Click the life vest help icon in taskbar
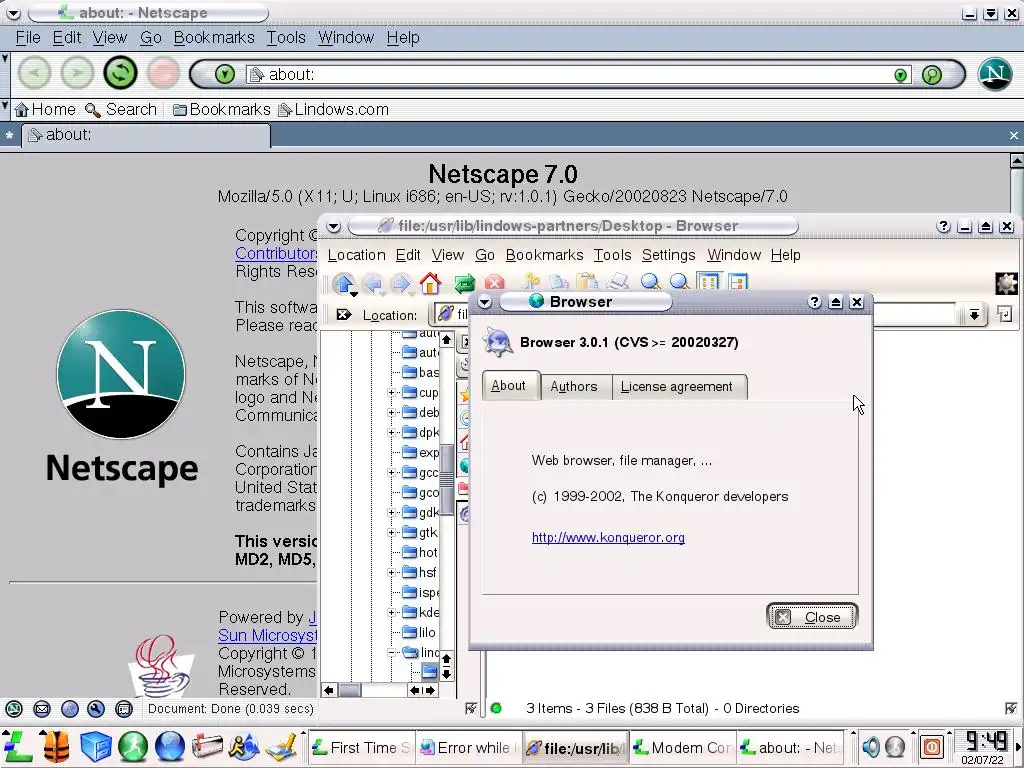Screen dimensions: 1024x768 pyautogui.click(x=57, y=747)
